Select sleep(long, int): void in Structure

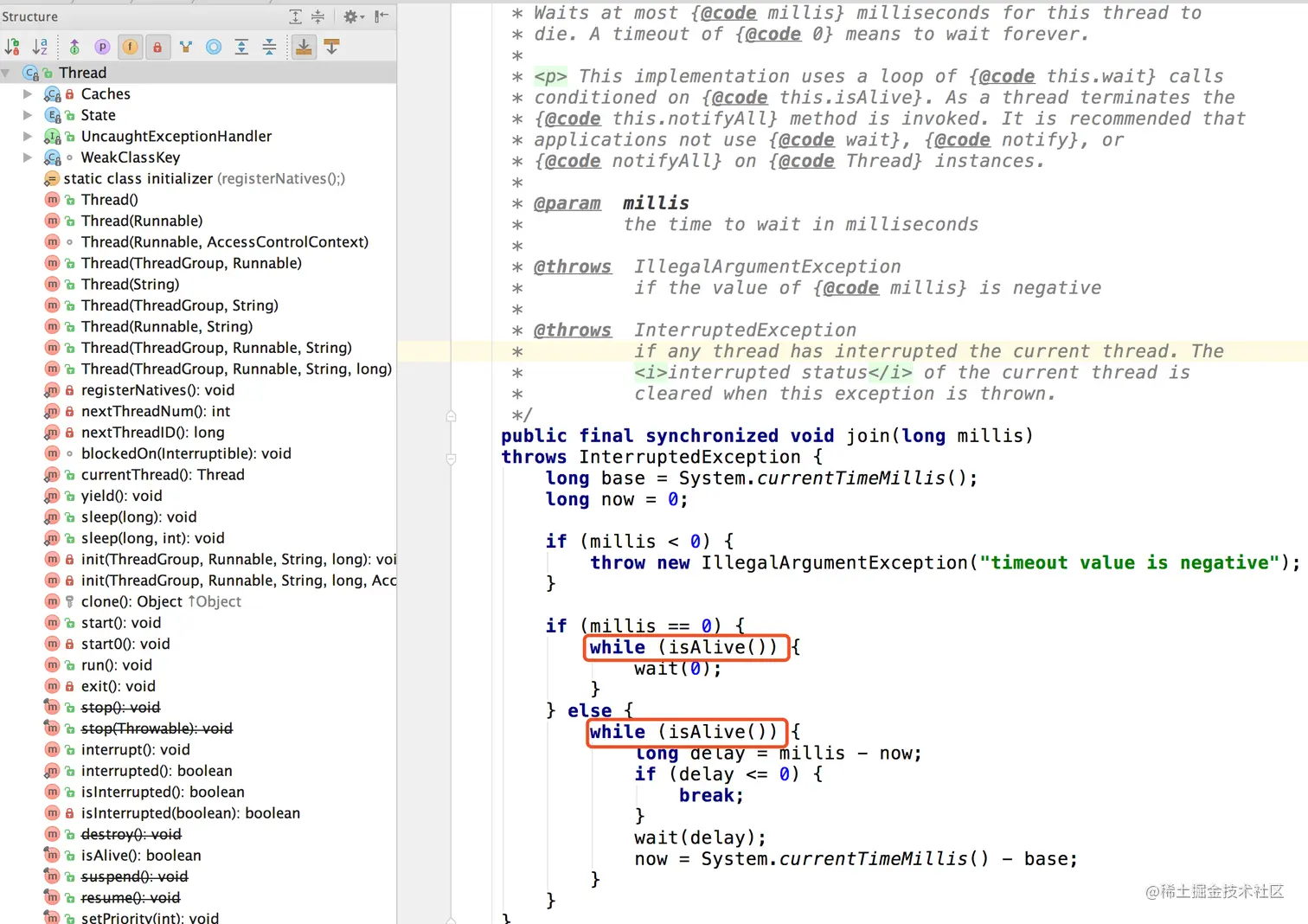pos(153,538)
